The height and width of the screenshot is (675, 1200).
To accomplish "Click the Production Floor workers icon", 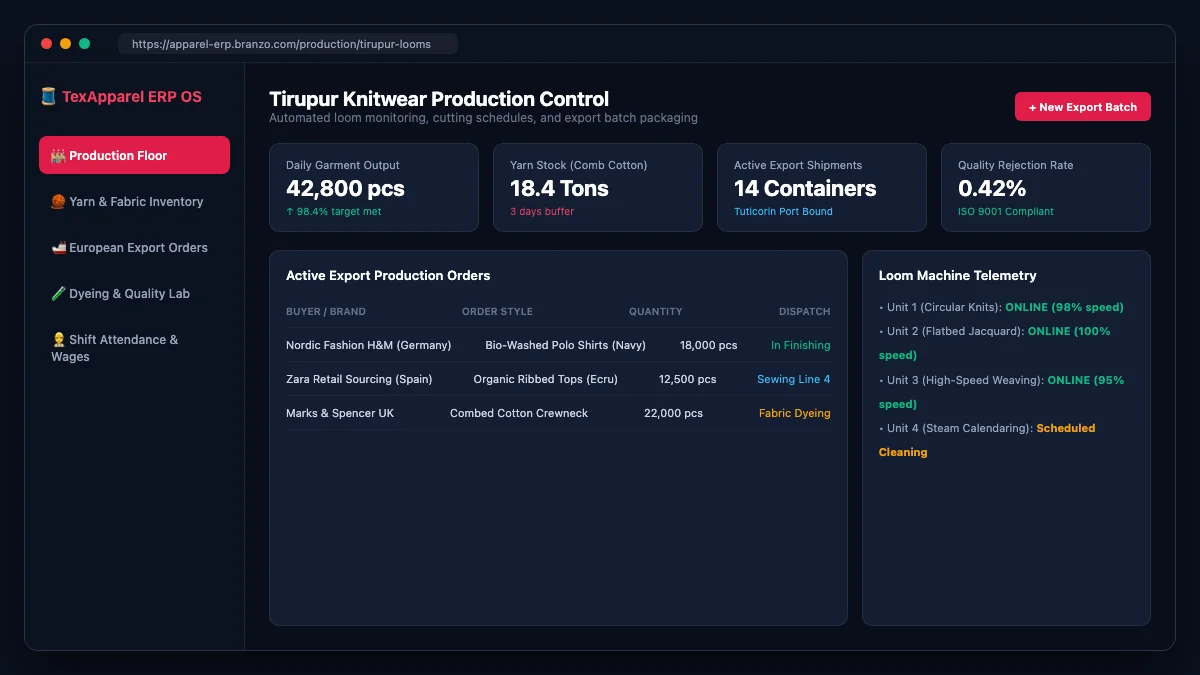I will tap(58, 156).
